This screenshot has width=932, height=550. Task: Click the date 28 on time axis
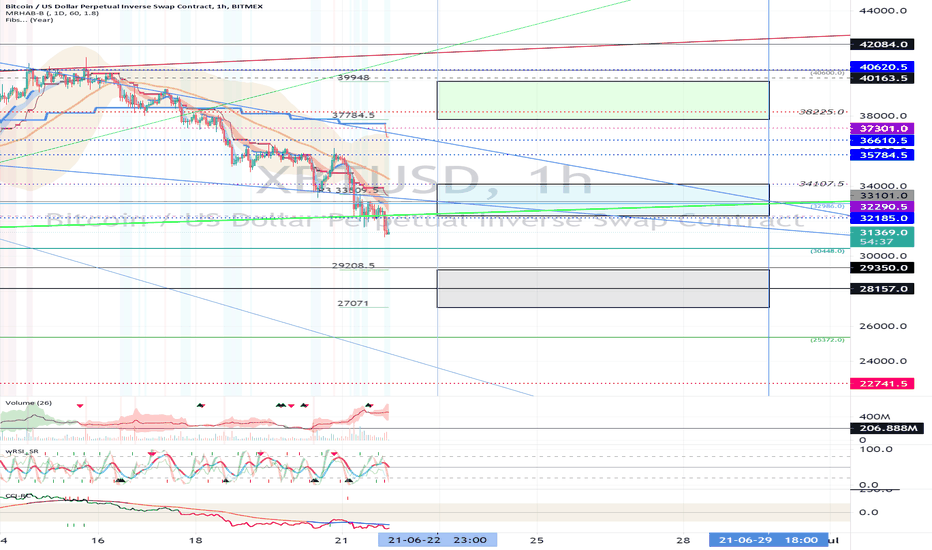[x=683, y=540]
